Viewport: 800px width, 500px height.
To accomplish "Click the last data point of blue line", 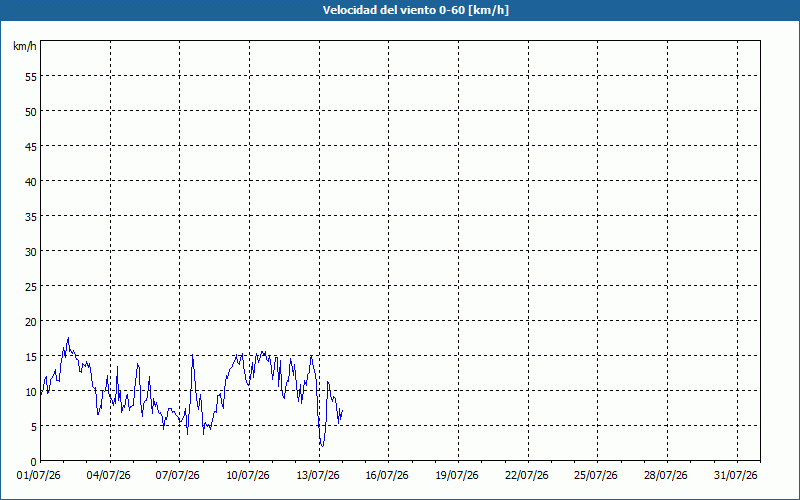I will click(x=342, y=410).
